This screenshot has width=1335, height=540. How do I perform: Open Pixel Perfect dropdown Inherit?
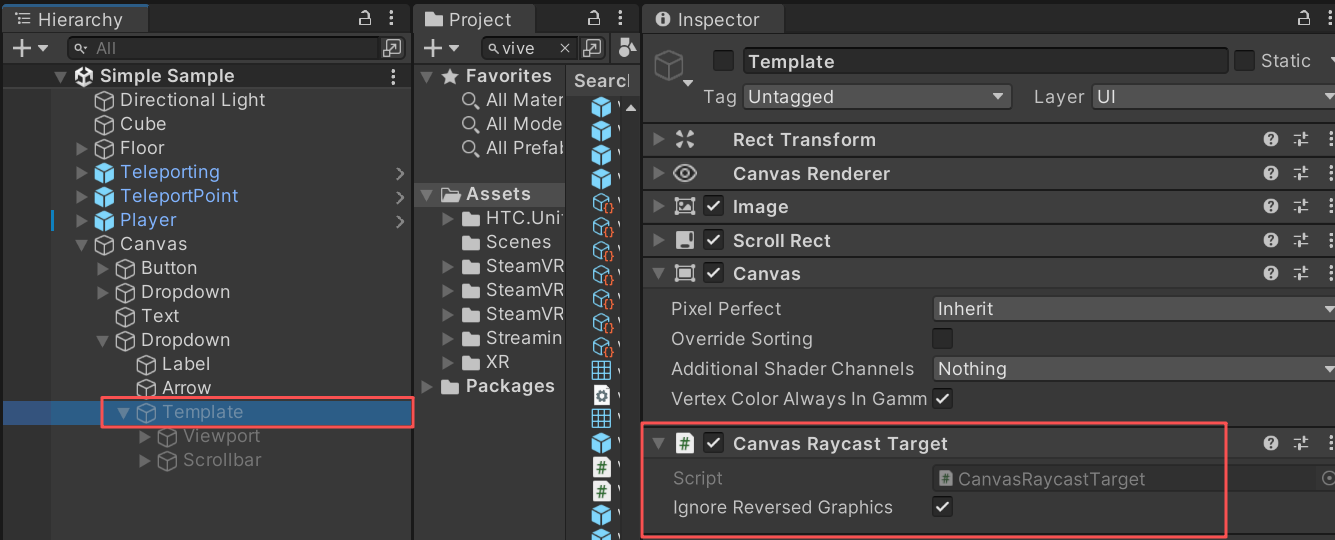[1134, 309]
